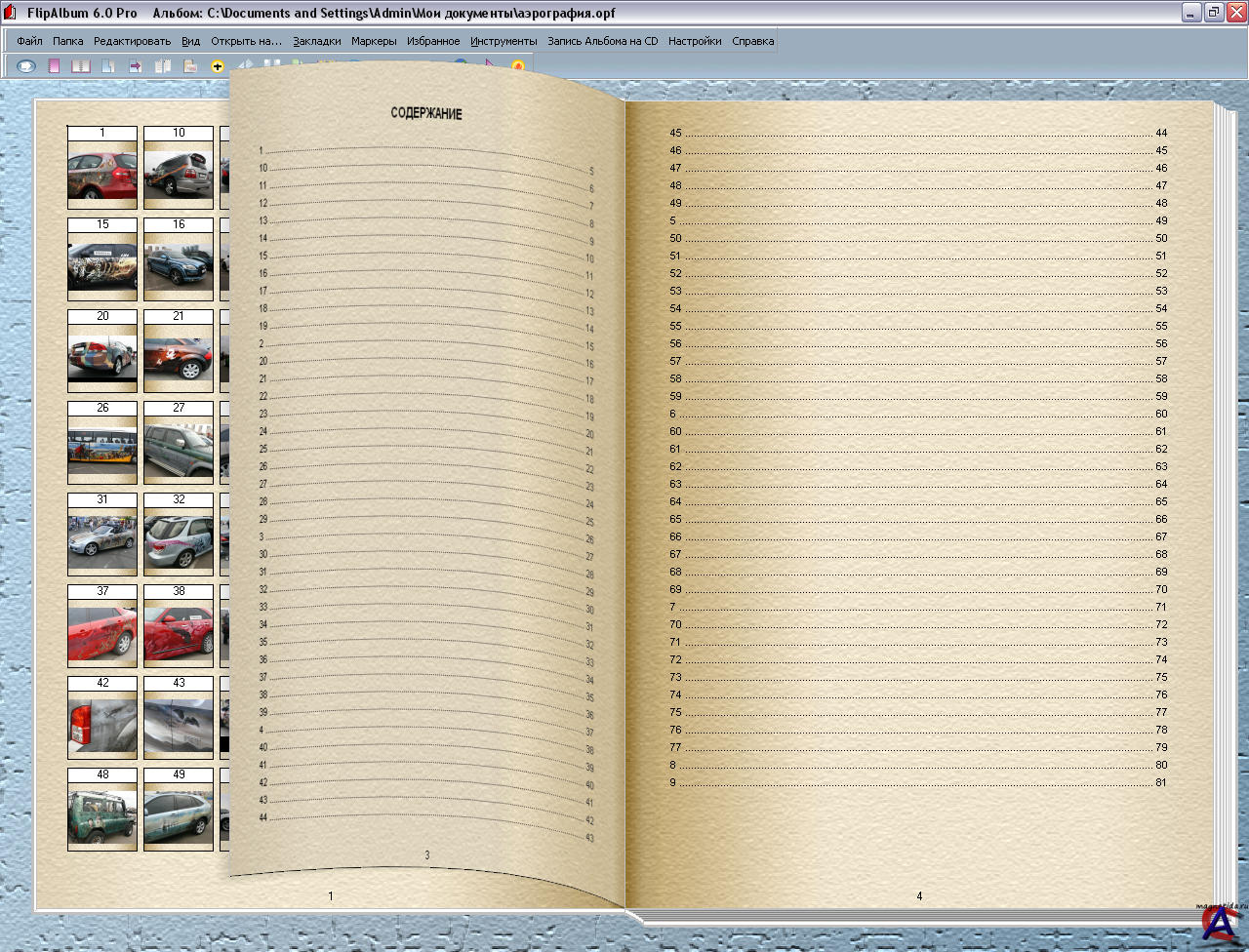
Task: Click contents entry 77 on right page
Action: pos(676,747)
